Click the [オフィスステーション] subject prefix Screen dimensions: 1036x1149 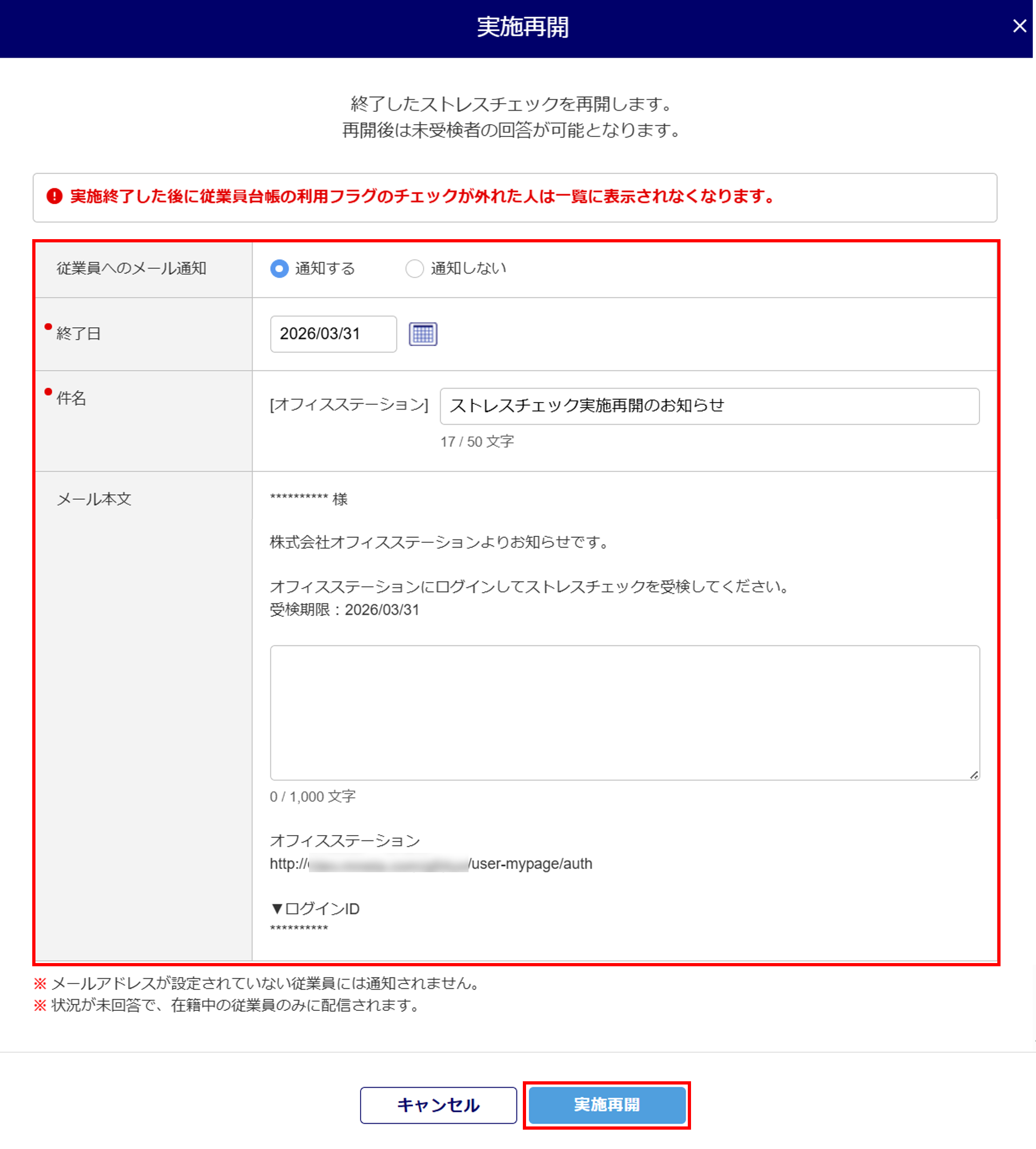point(349,405)
